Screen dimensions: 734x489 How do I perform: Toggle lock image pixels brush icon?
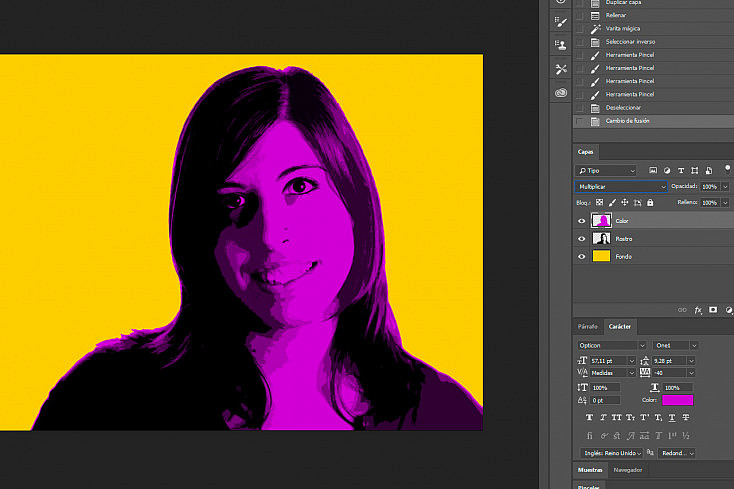(x=612, y=203)
